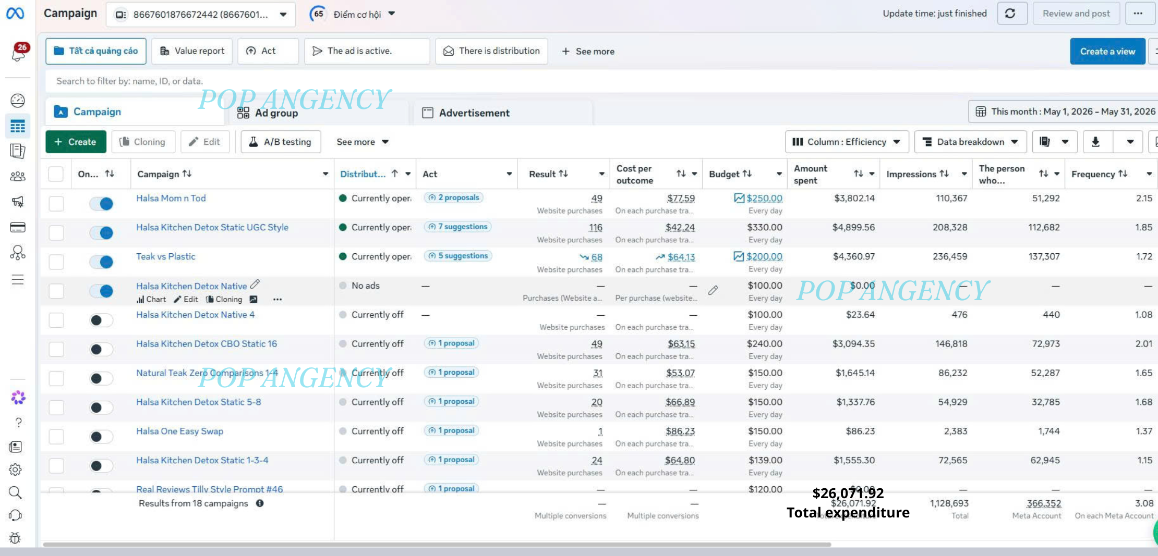The height and width of the screenshot is (556, 1158).
Task: Enable the Halsa Kitchen Detox CBO Static 16 toggle
Action: [101, 349]
